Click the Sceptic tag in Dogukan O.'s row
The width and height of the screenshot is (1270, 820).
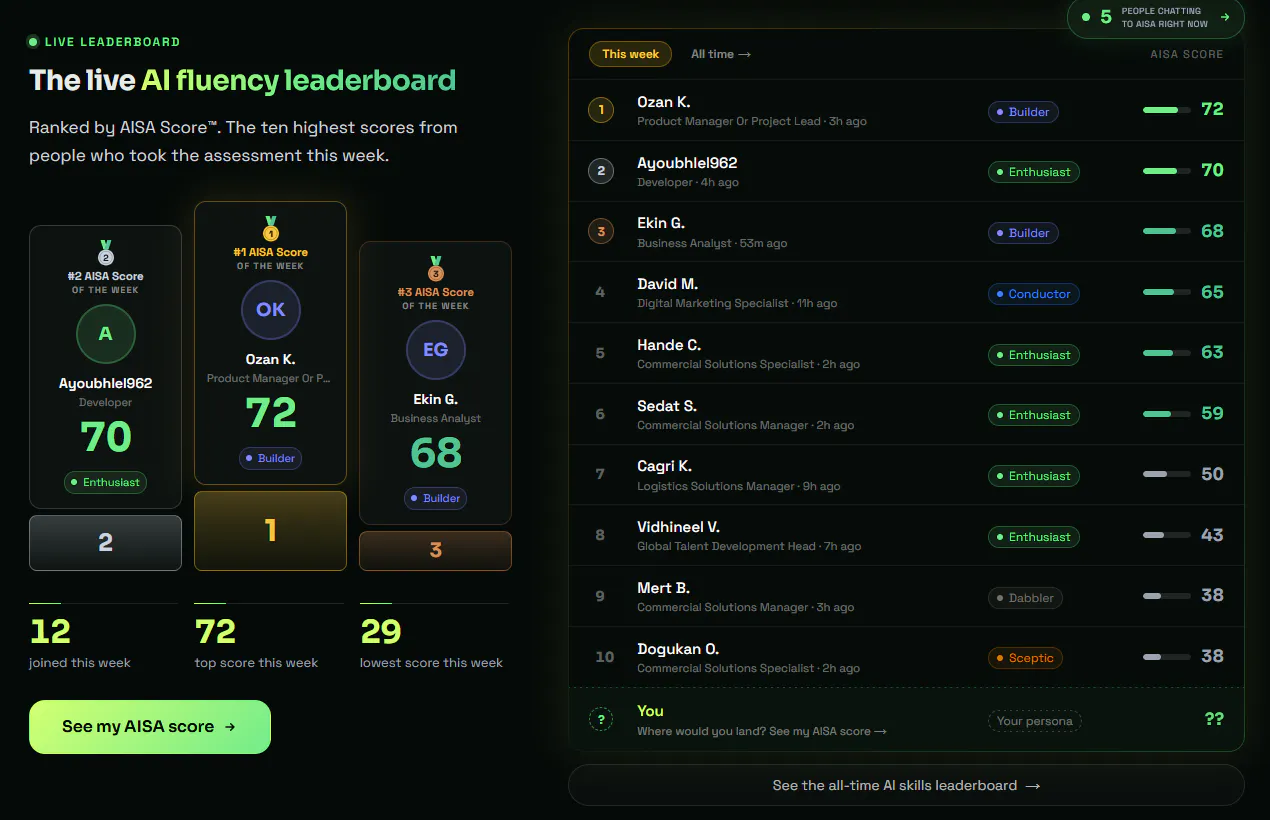[x=1025, y=658]
